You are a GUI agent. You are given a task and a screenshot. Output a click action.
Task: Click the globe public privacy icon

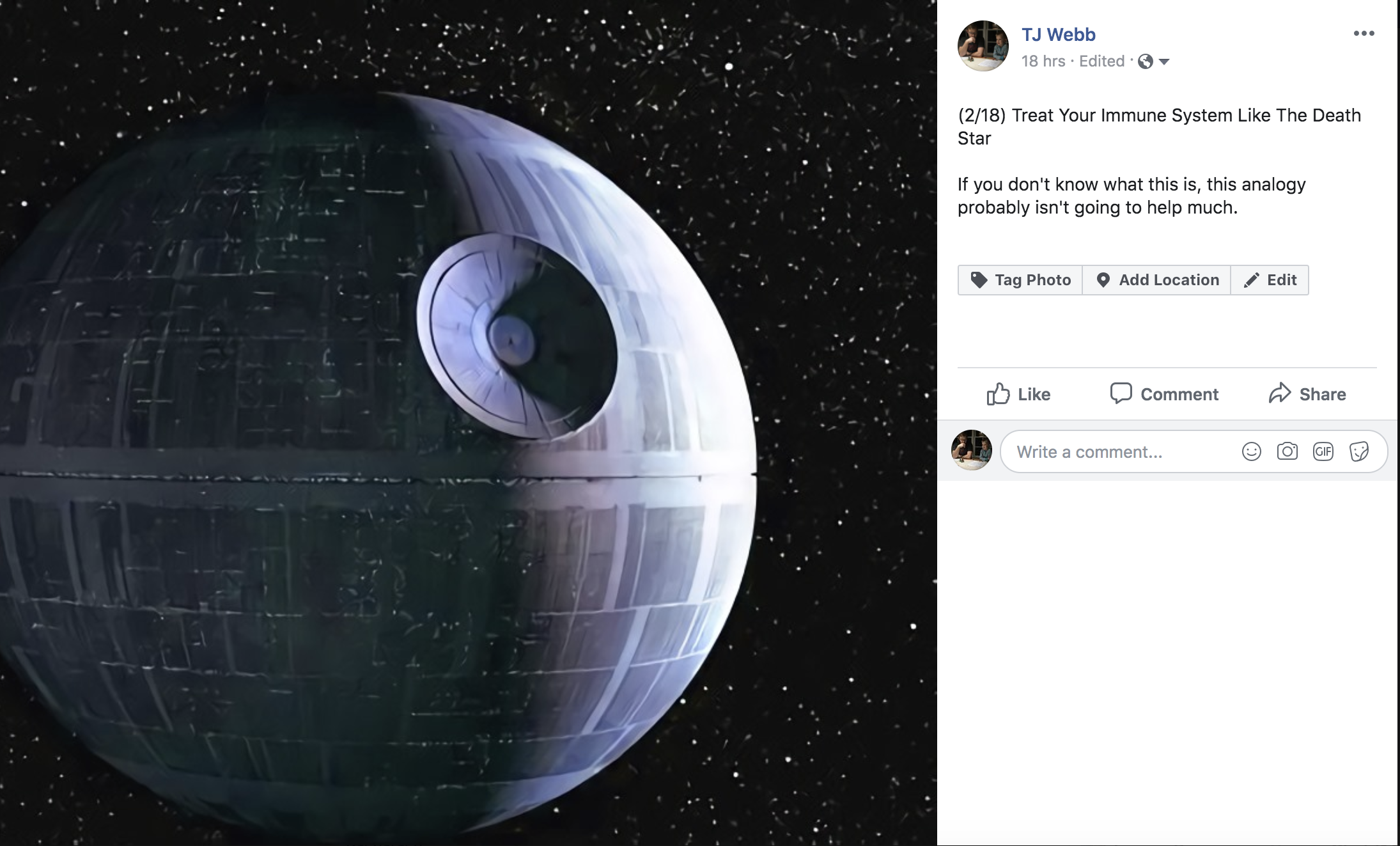coord(1146,61)
